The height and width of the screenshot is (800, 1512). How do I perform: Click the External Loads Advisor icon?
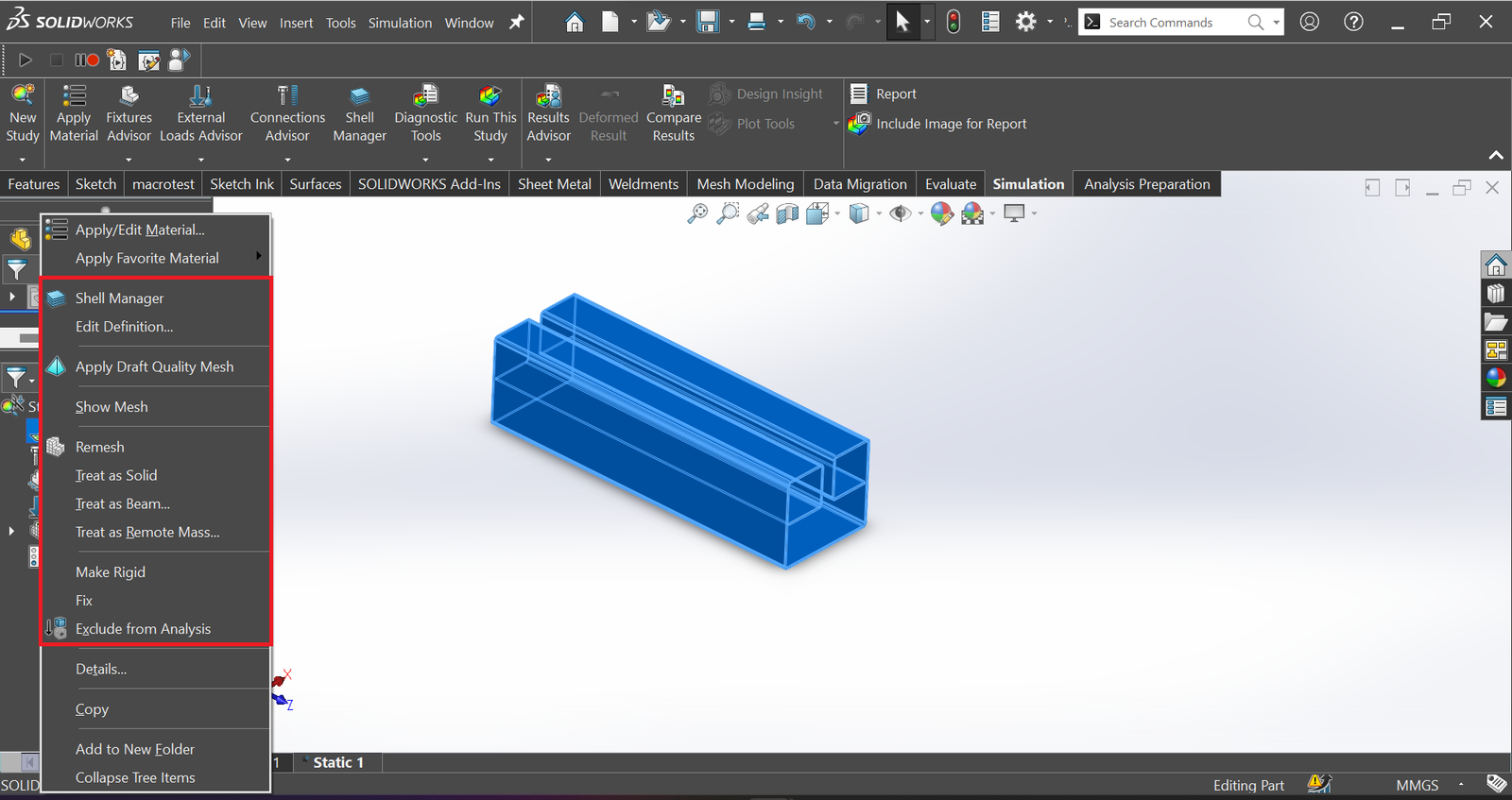200,96
